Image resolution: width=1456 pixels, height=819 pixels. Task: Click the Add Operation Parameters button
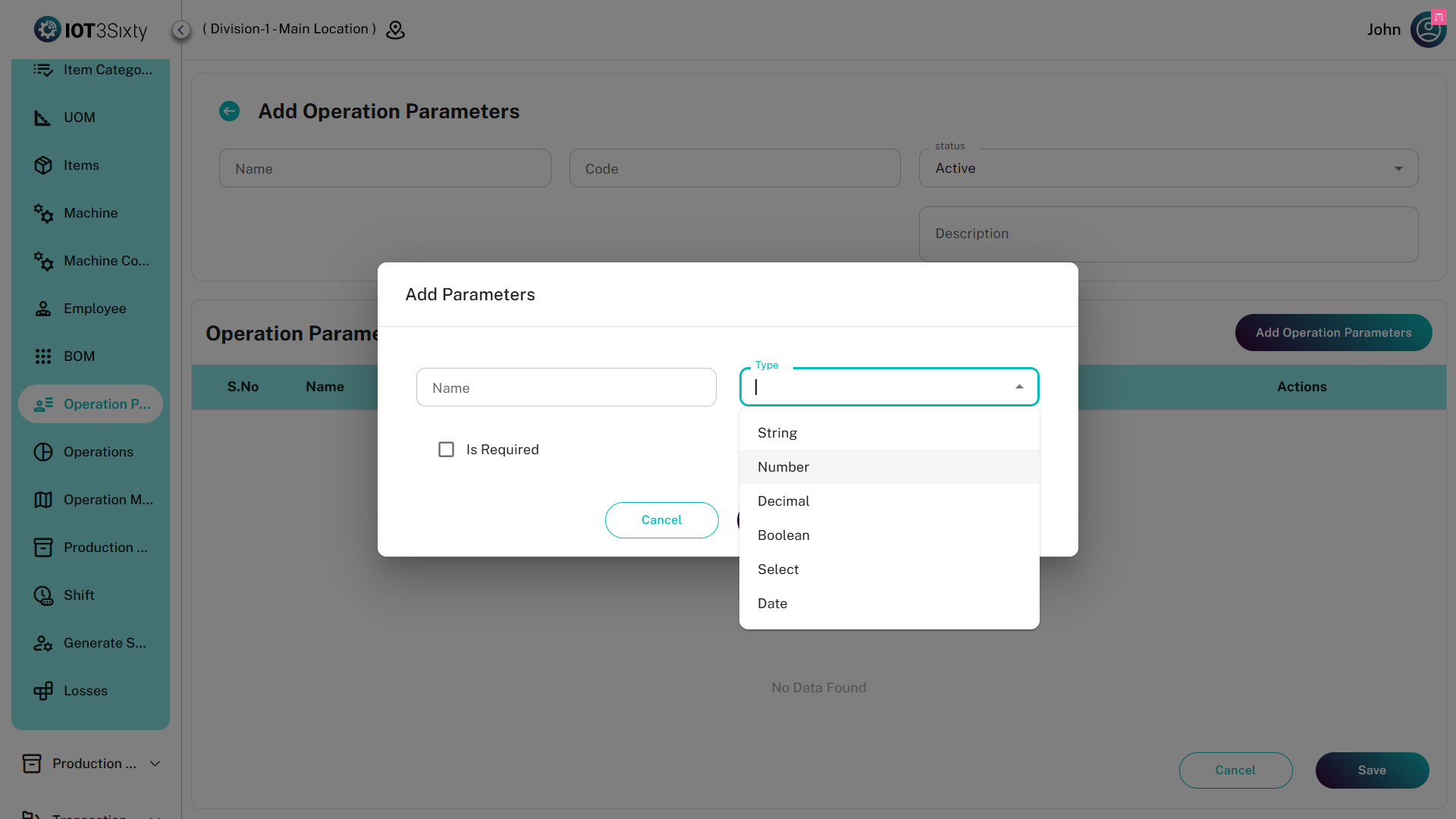(x=1333, y=333)
